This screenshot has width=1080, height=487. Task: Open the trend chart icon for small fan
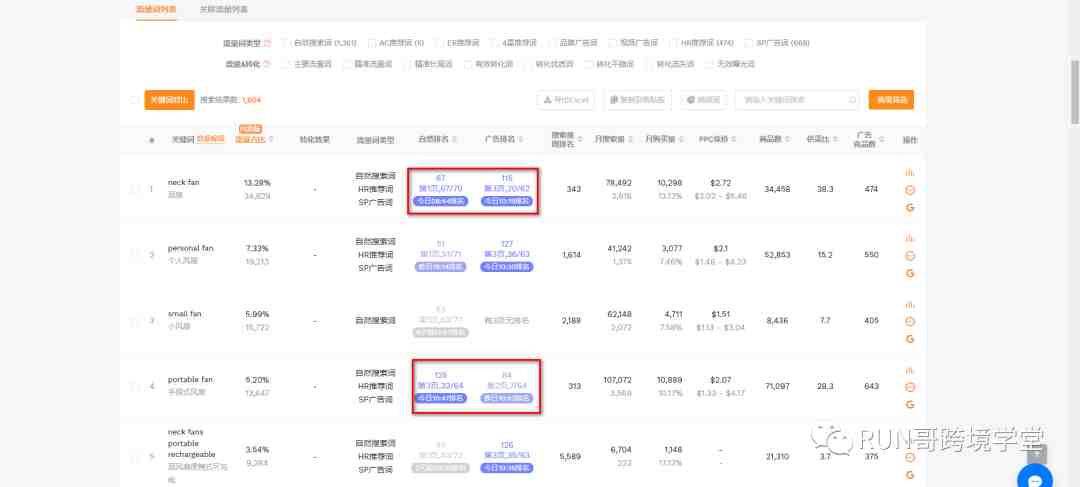910,304
